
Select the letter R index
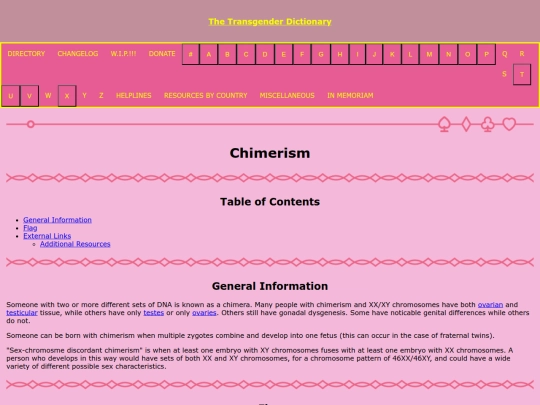(x=522, y=54)
